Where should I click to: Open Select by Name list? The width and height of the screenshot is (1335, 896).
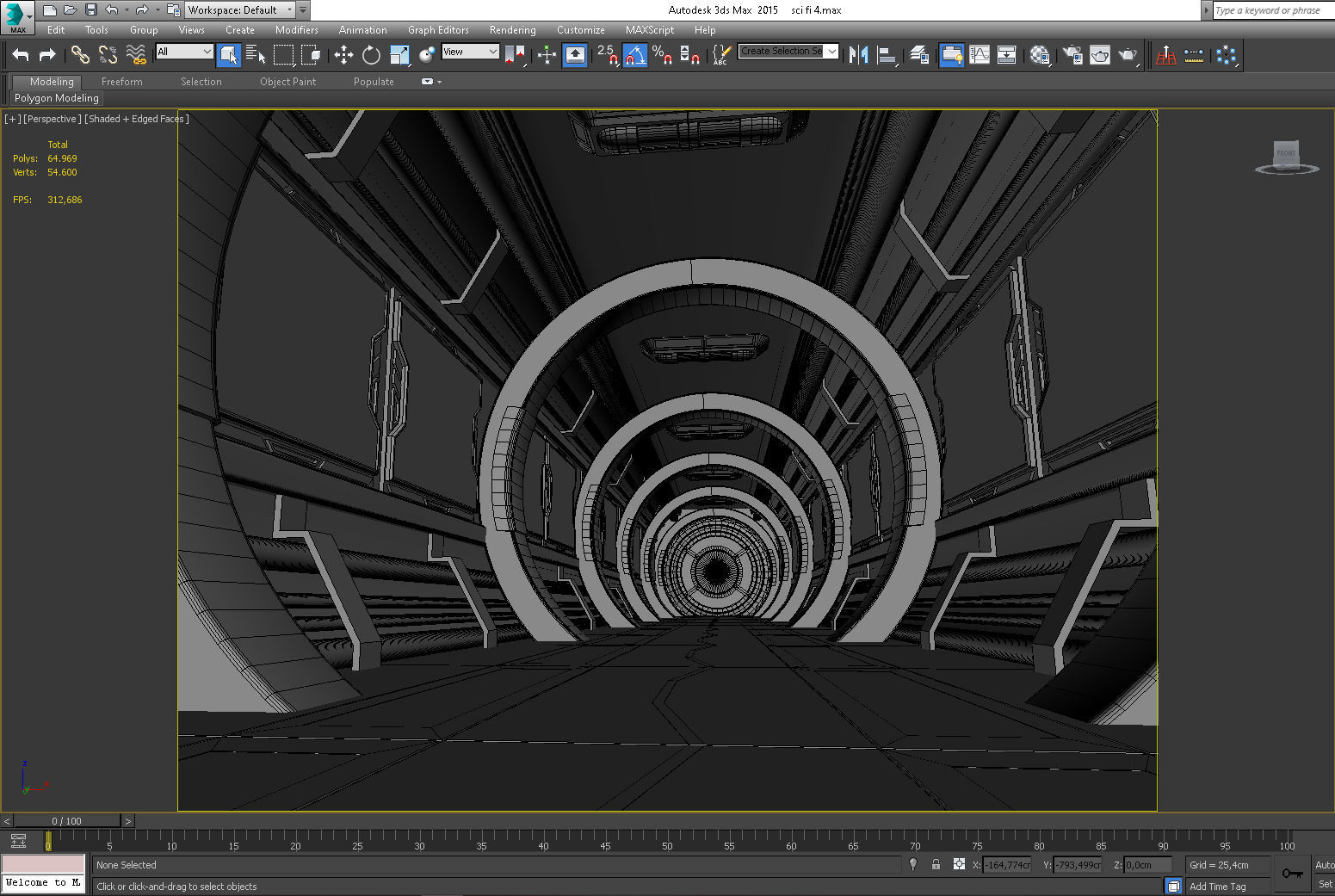[x=256, y=55]
